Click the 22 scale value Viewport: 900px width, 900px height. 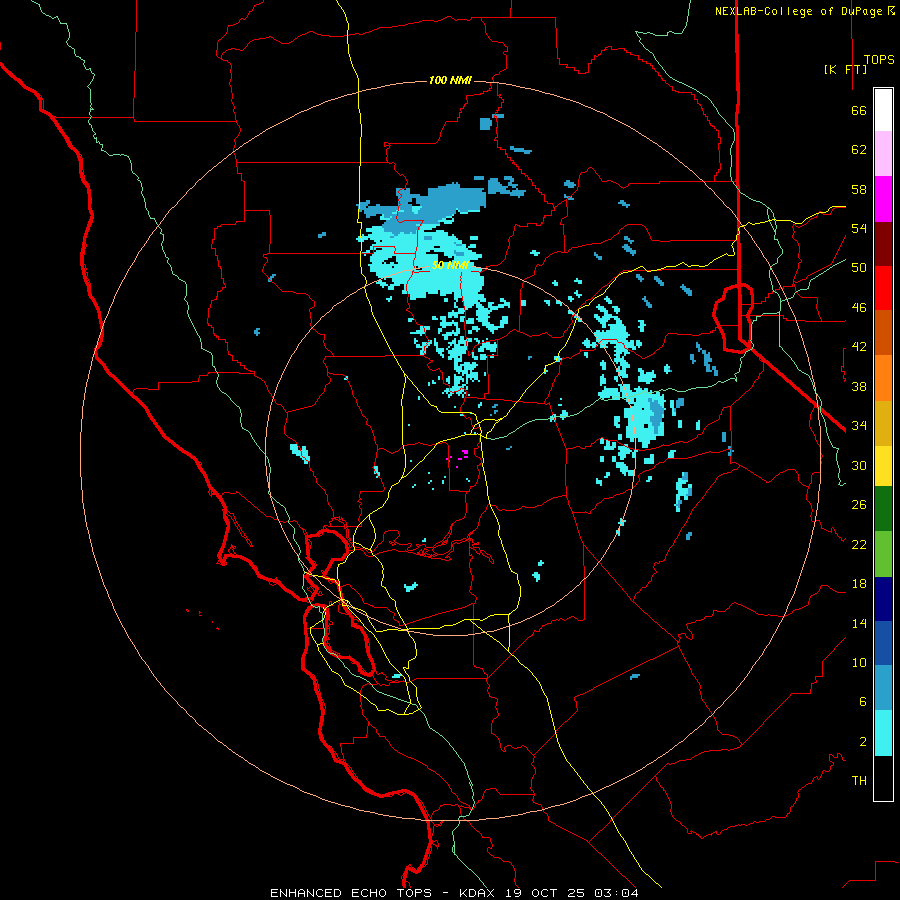tap(859, 544)
